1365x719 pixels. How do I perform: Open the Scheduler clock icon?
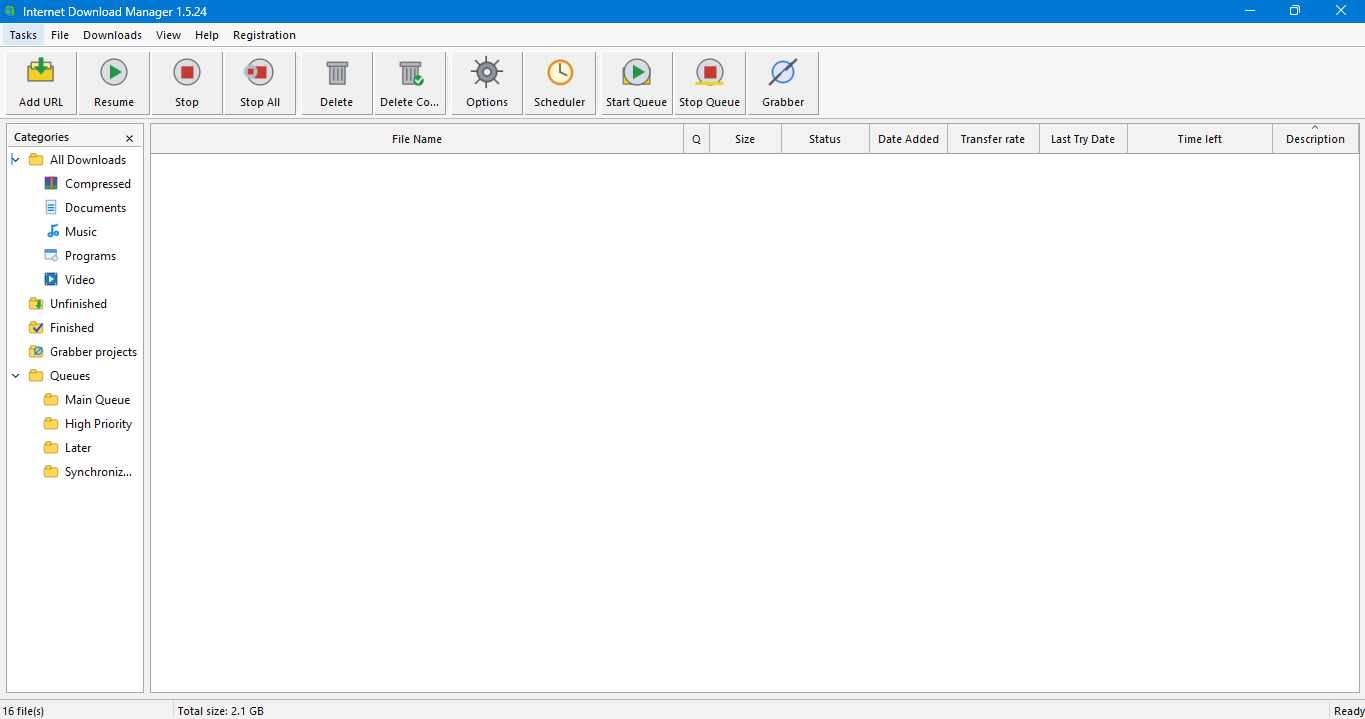pos(560,72)
